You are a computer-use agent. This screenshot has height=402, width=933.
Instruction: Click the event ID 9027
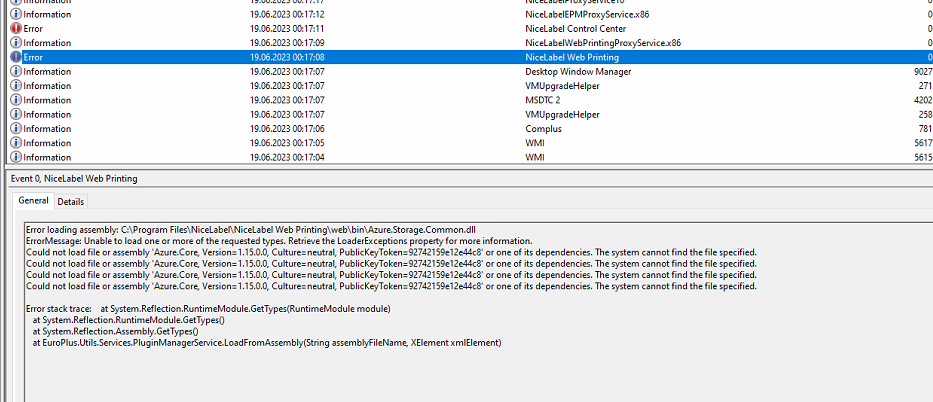click(922, 71)
